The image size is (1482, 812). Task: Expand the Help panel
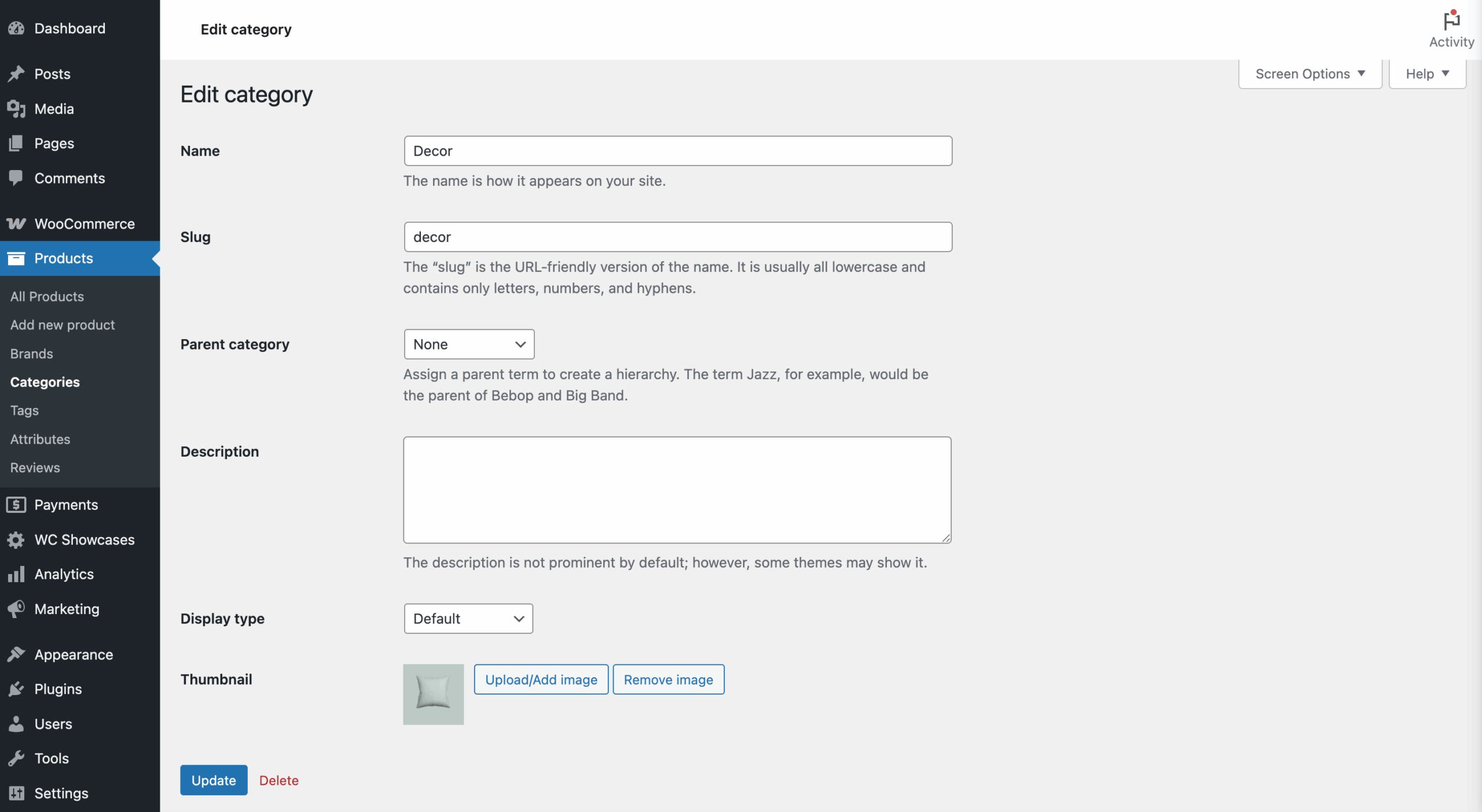(x=1427, y=74)
